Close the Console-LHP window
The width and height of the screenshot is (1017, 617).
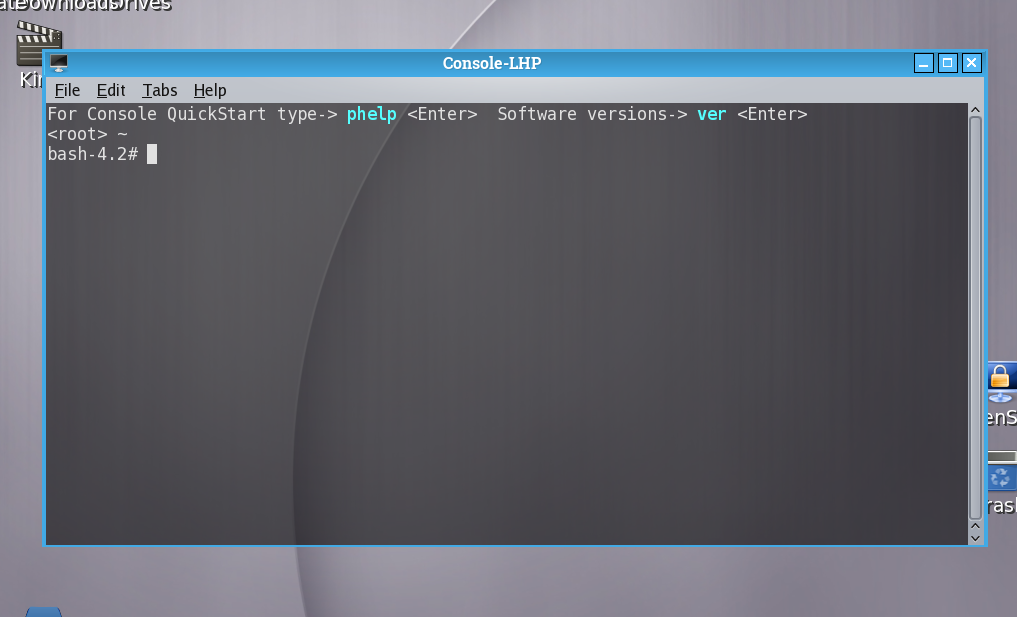tap(972, 63)
